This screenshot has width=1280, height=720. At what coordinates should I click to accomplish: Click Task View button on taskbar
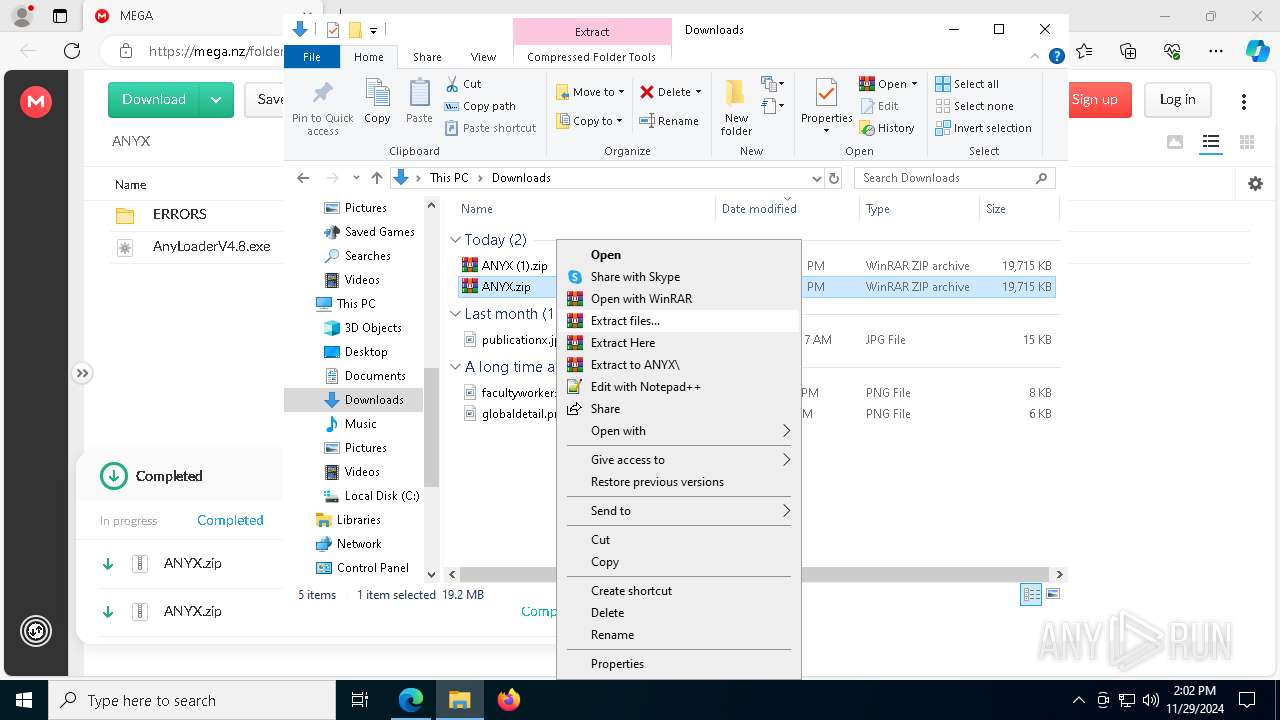tap(361, 700)
